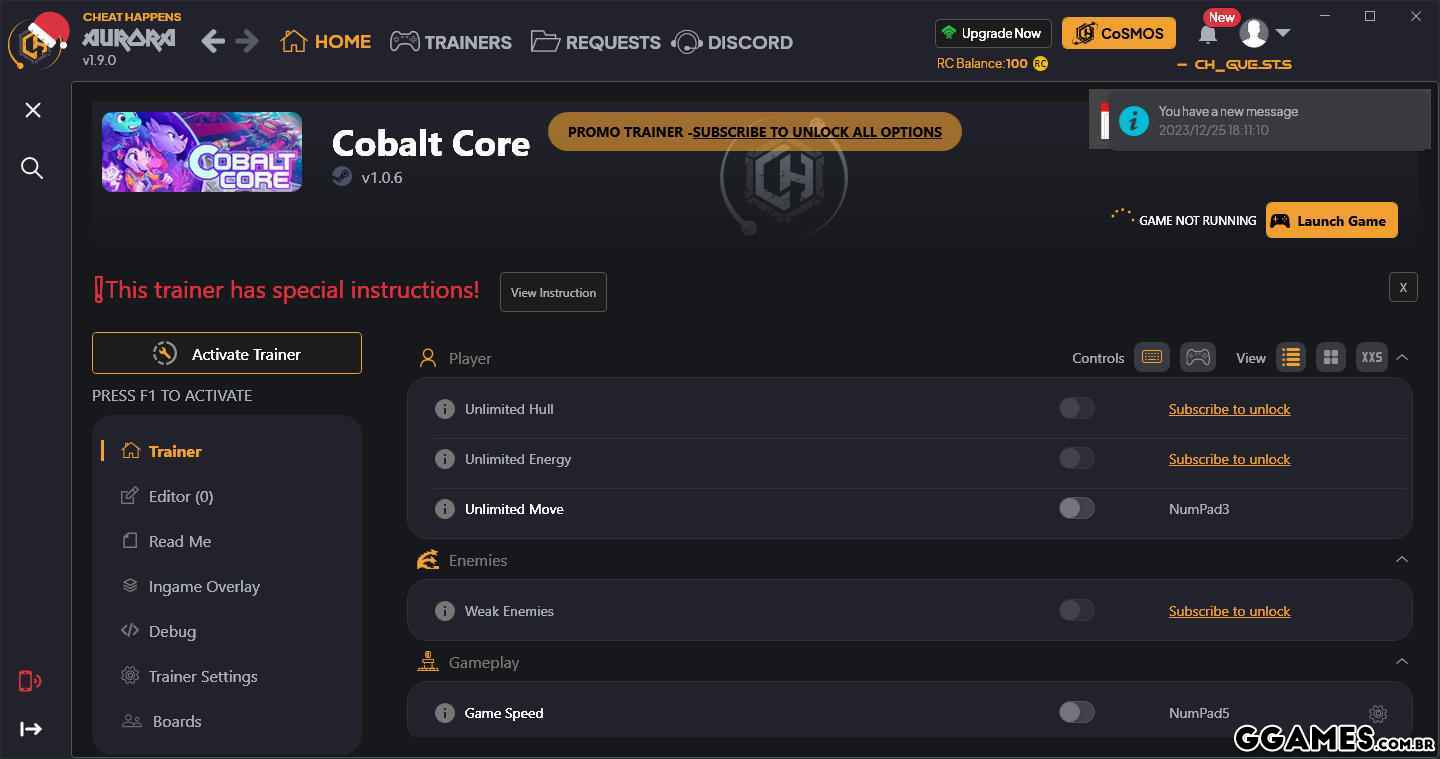Switch controls to keyboard hotkeys icon
The width and height of the screenshot is (1440, 759).
click(1151, 357)
